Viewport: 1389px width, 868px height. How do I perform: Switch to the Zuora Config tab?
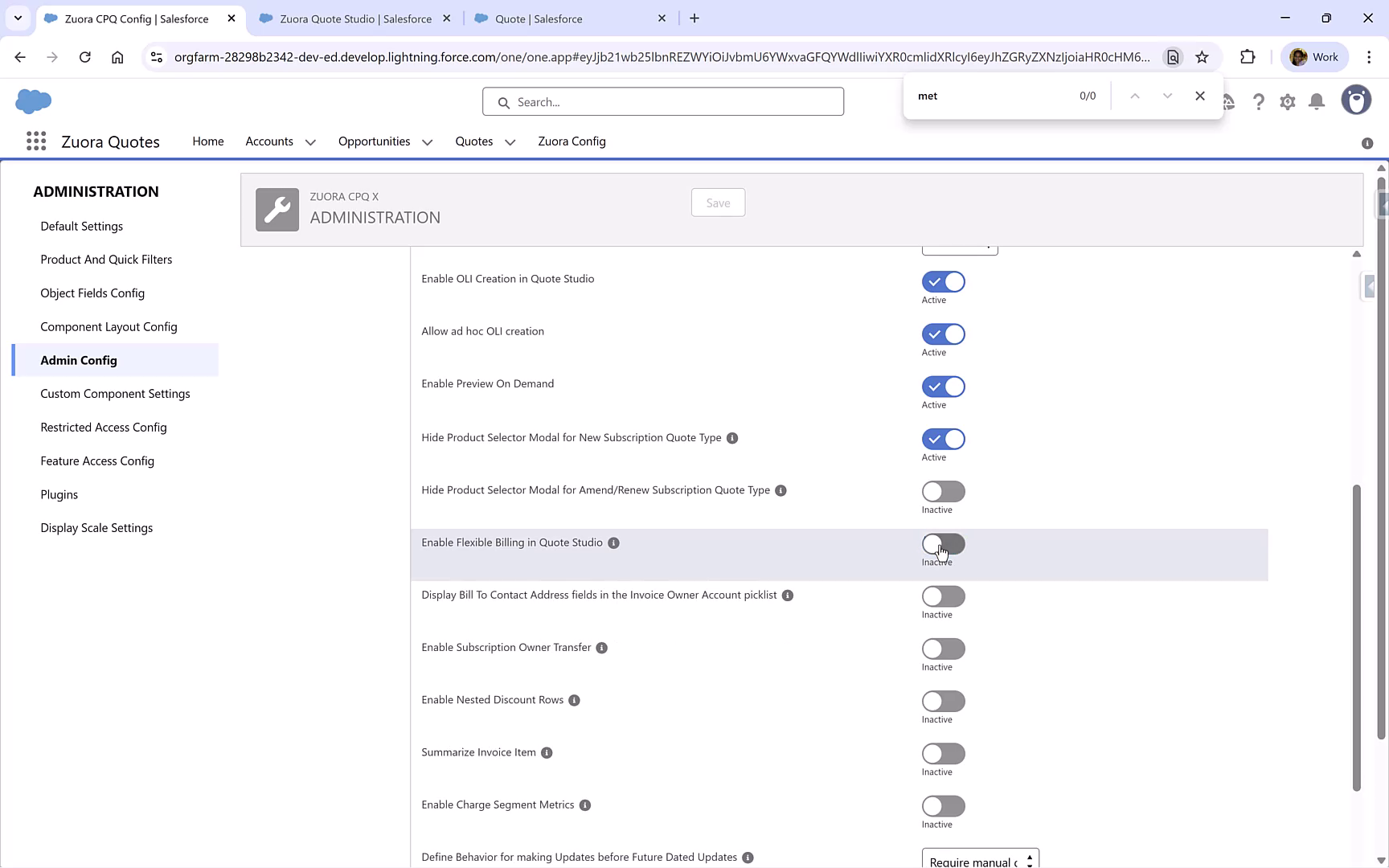click(572, 141)
